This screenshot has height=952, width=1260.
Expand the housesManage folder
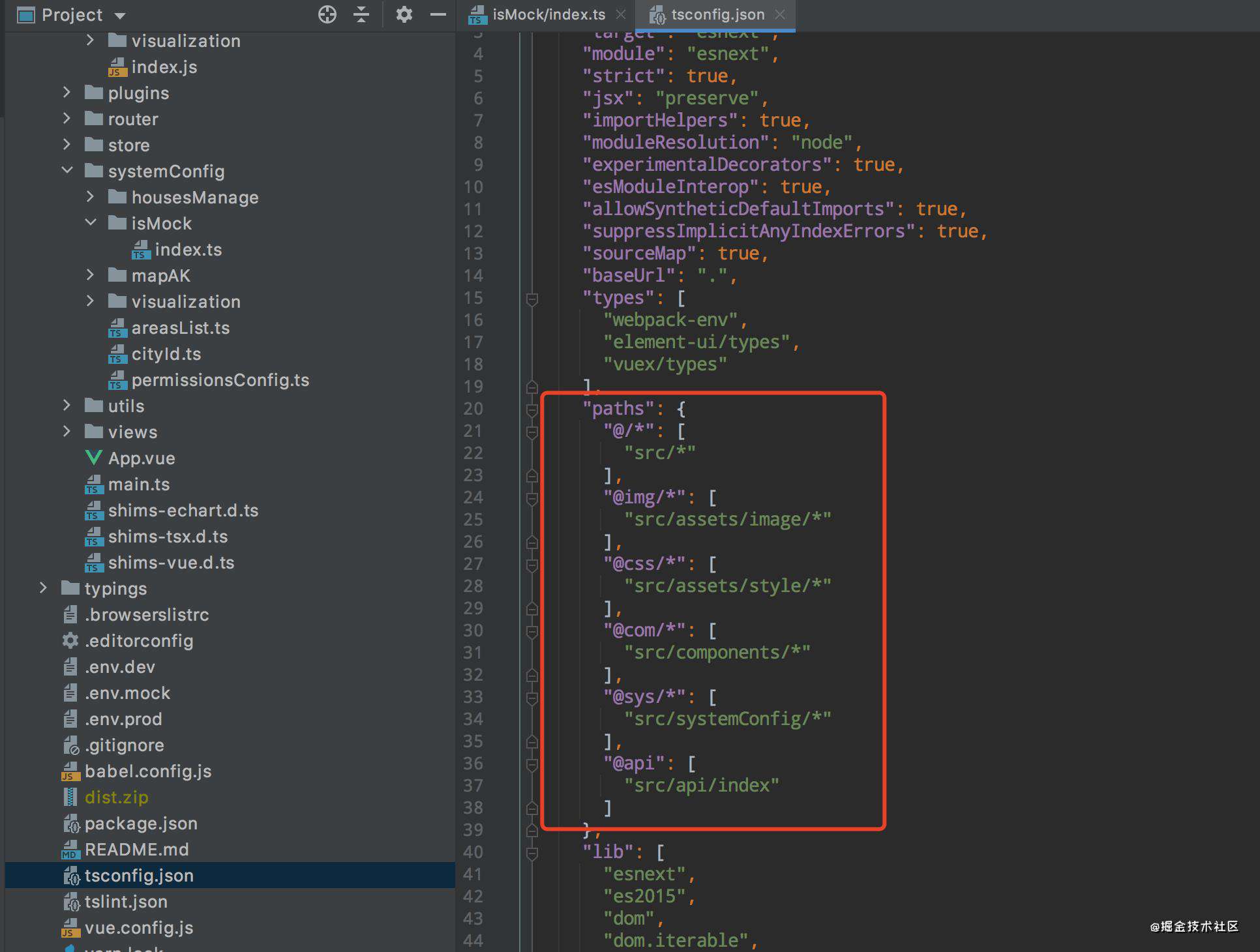[x=90, y=197]
